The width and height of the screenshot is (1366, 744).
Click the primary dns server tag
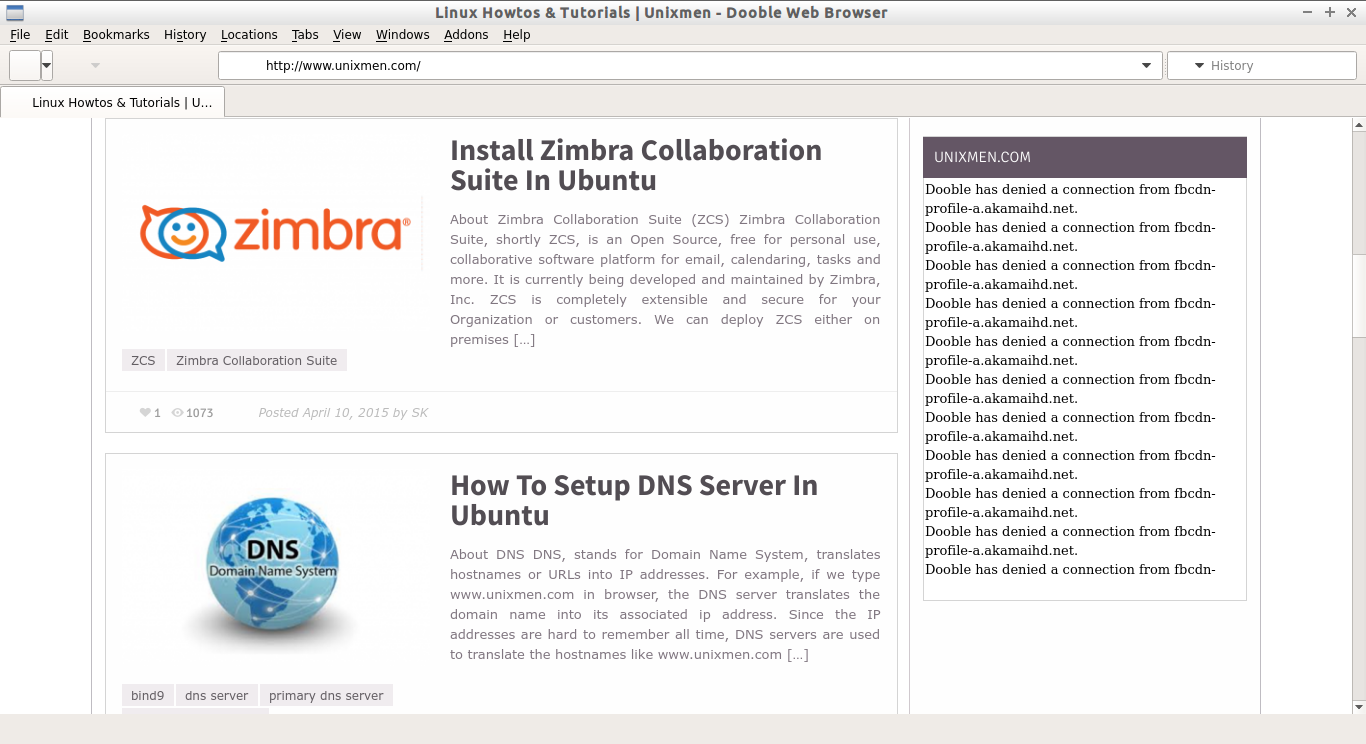click(326, 695)
